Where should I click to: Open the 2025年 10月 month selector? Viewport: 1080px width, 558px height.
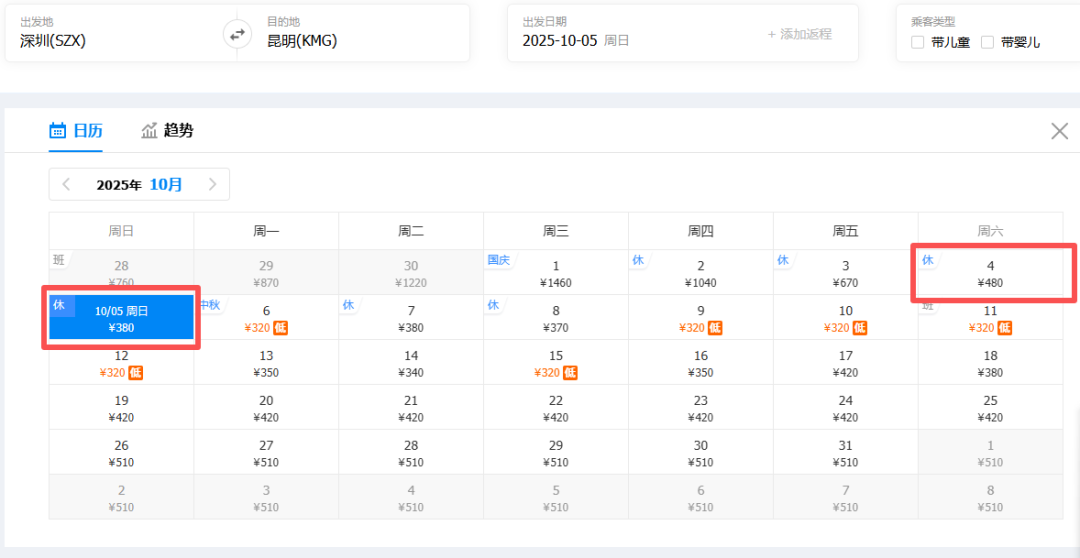click(139, 184)
